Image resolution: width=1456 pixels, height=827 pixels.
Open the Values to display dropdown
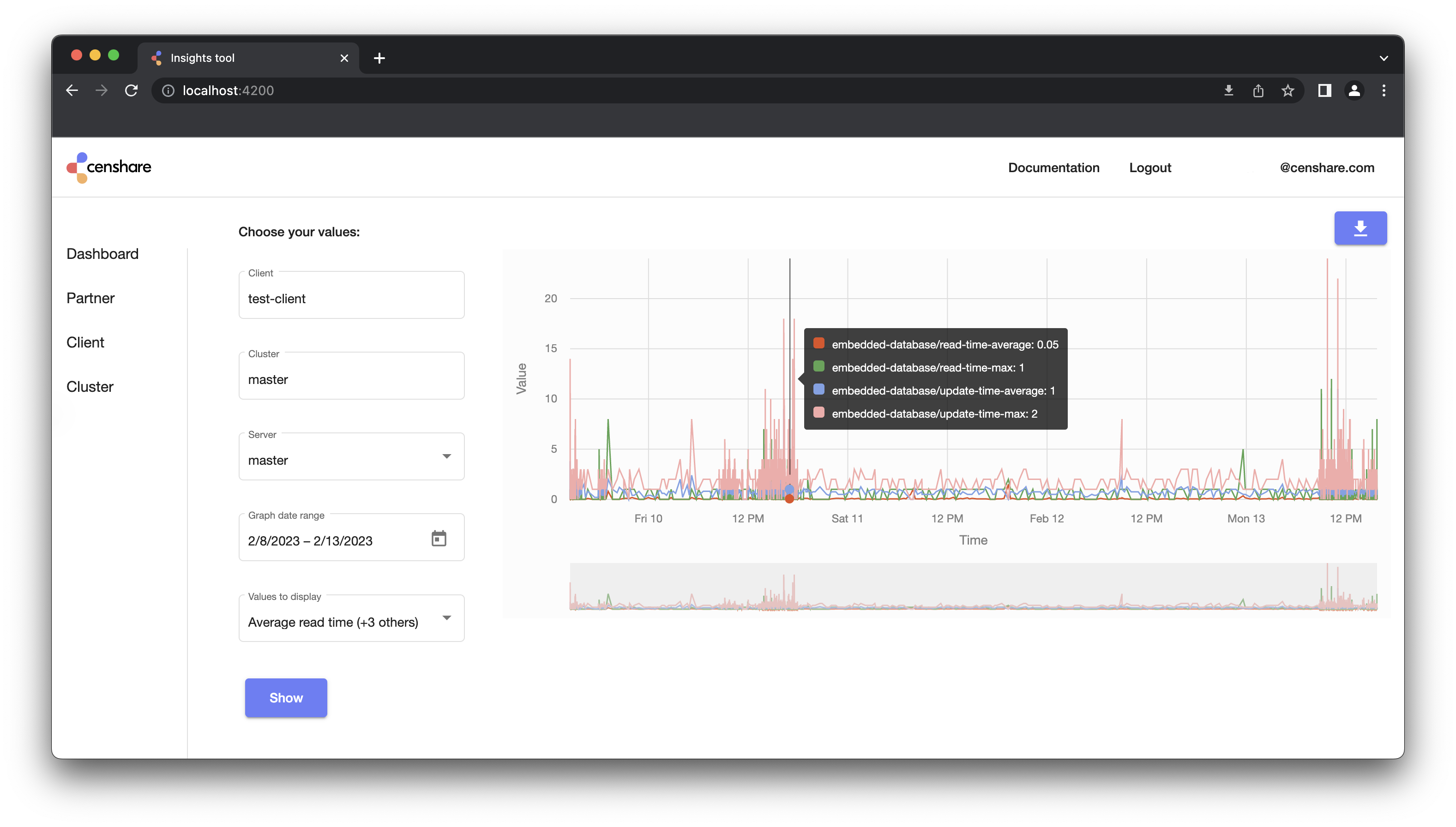tap(446, 618)
